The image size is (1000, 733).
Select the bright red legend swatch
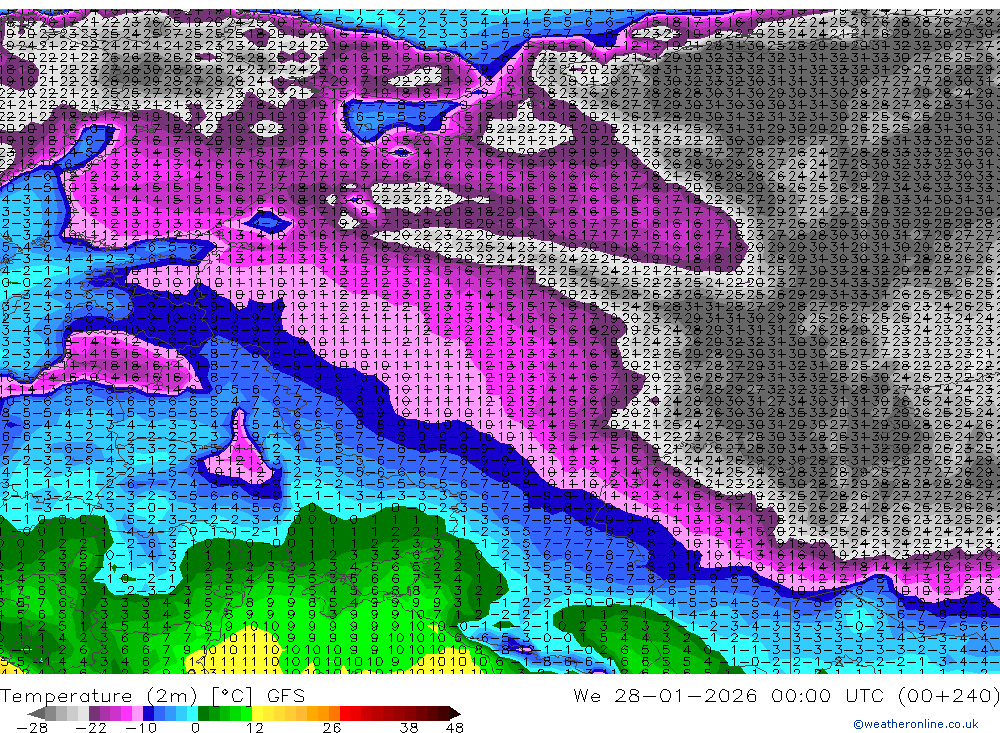pos(345,713)
